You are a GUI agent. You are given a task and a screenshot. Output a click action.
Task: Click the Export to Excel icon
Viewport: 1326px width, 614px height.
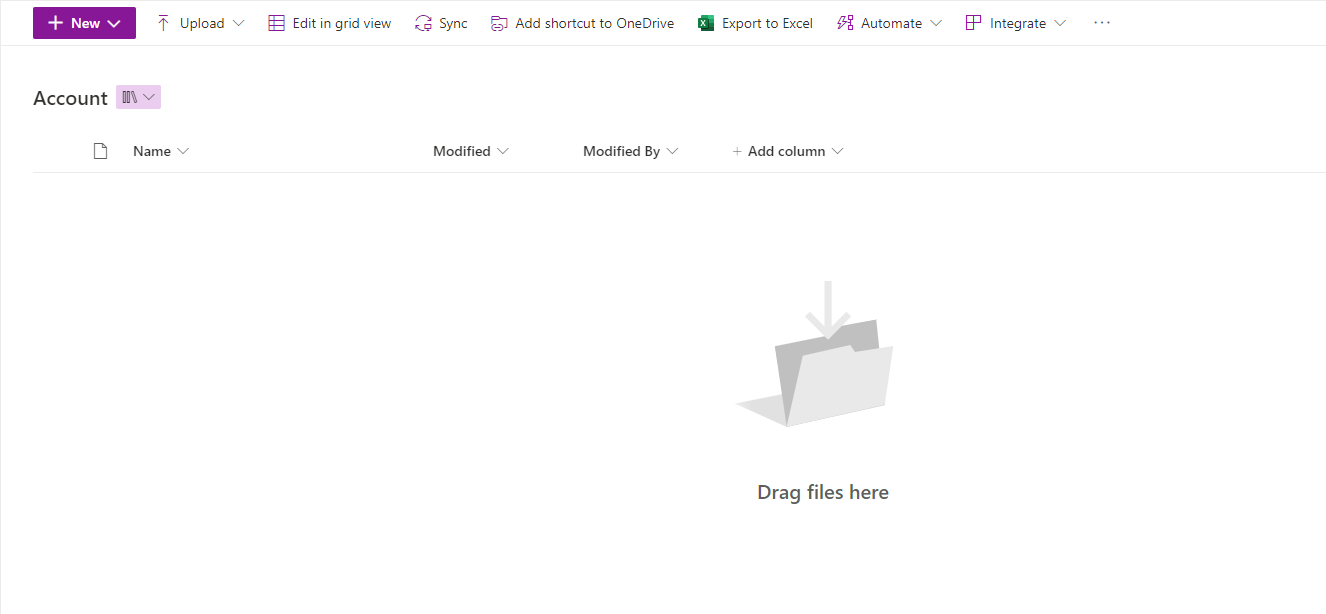coord(704,22)
